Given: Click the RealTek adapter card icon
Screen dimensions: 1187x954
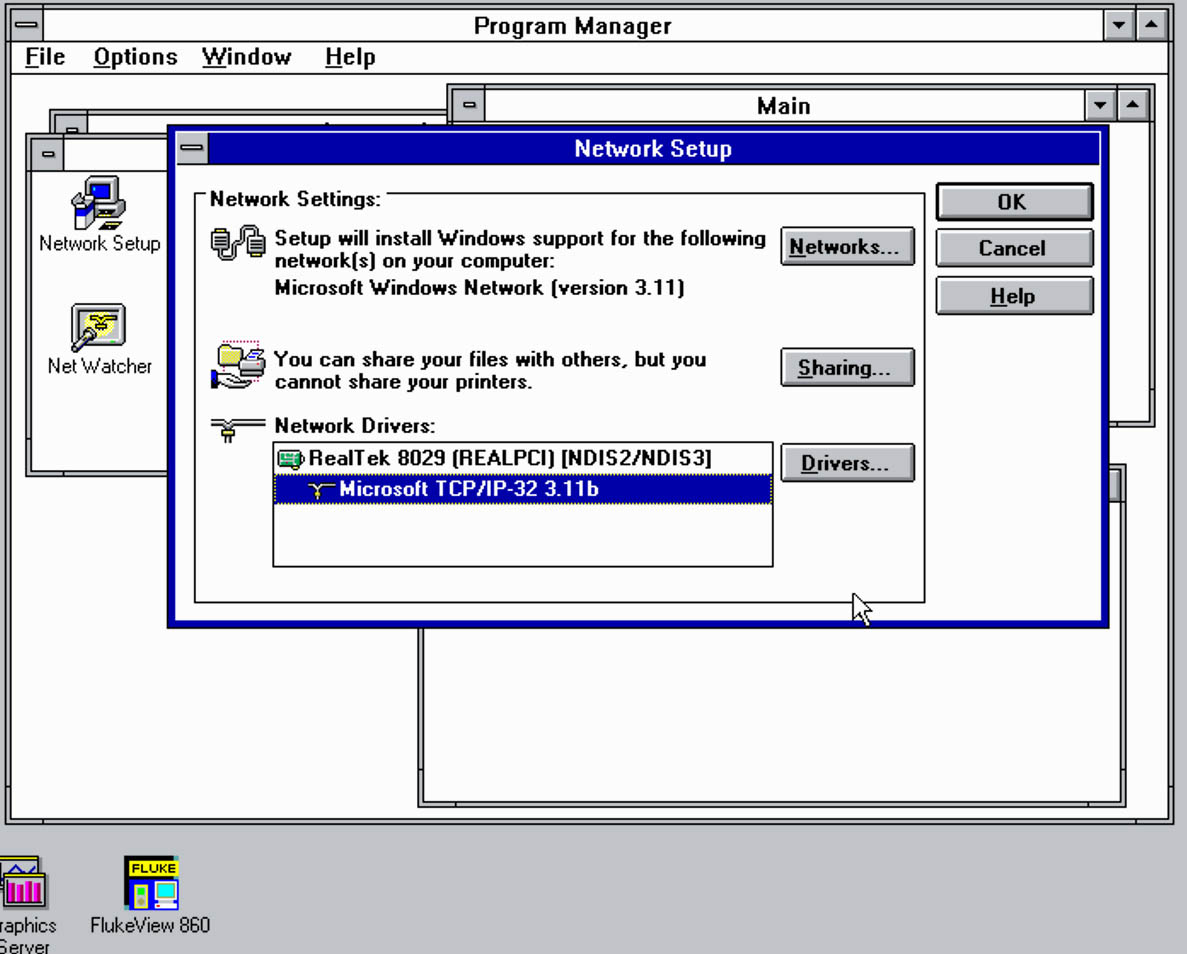Looking at the screenshot, I should pyautogui.click(x=291, y=459).
